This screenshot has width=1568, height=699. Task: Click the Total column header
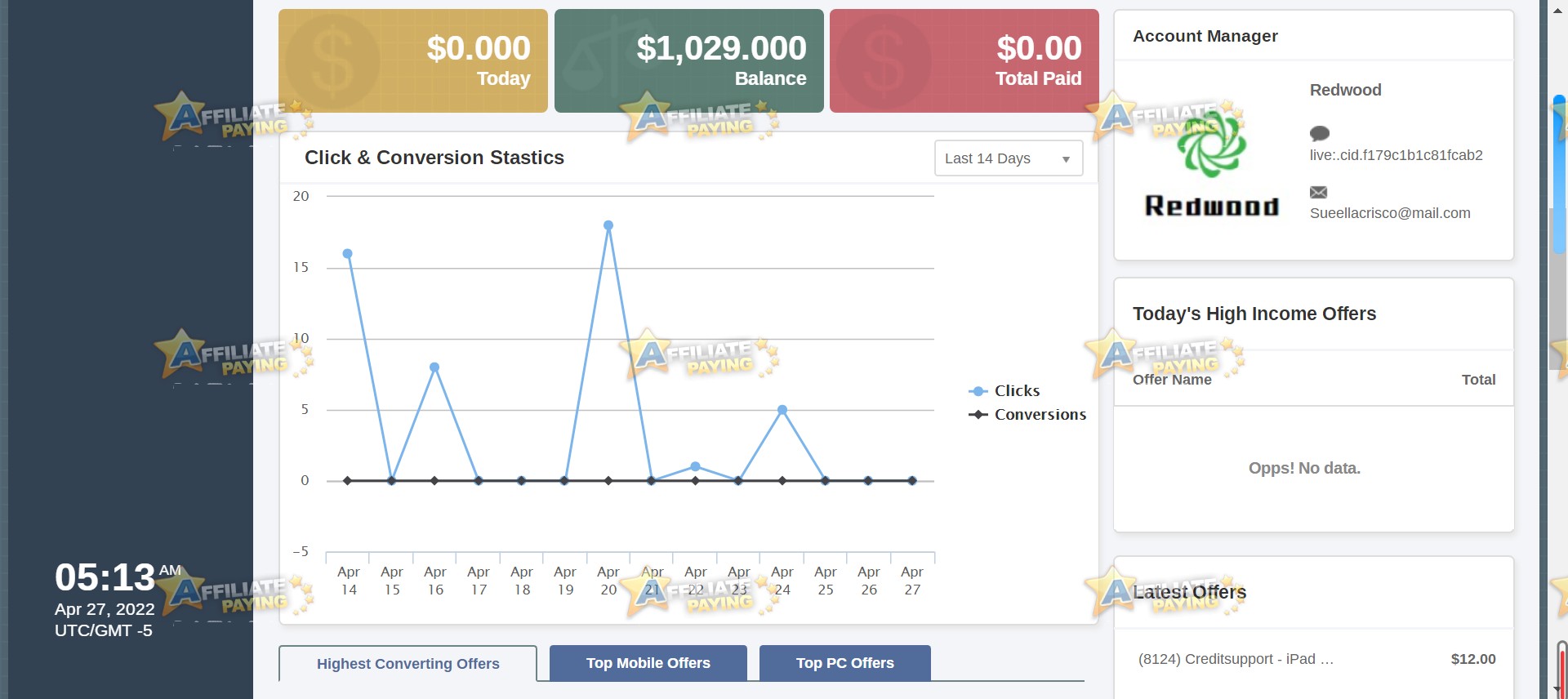(1478, 380)
